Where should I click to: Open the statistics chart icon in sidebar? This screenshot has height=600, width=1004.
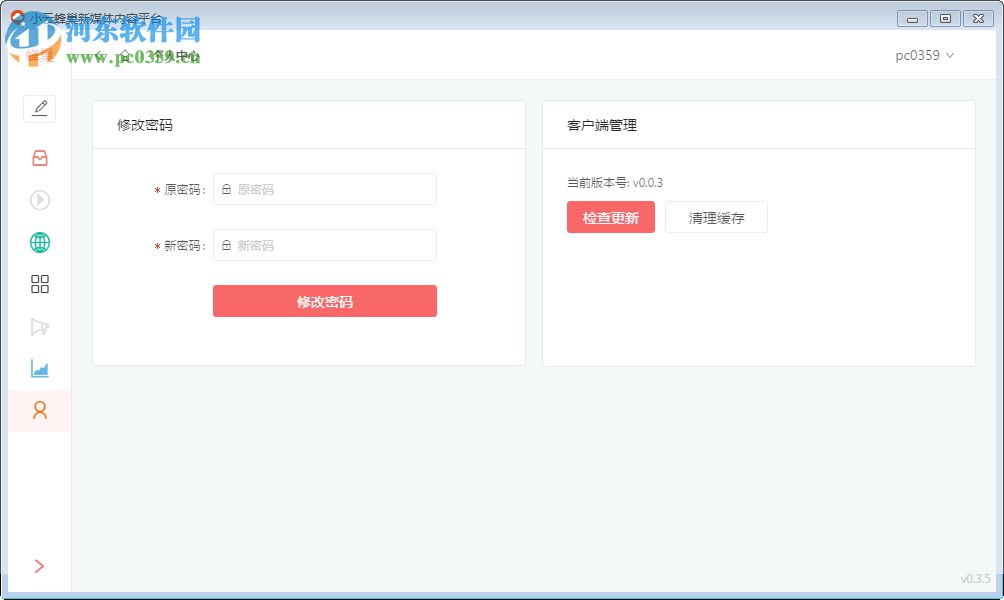40,369
